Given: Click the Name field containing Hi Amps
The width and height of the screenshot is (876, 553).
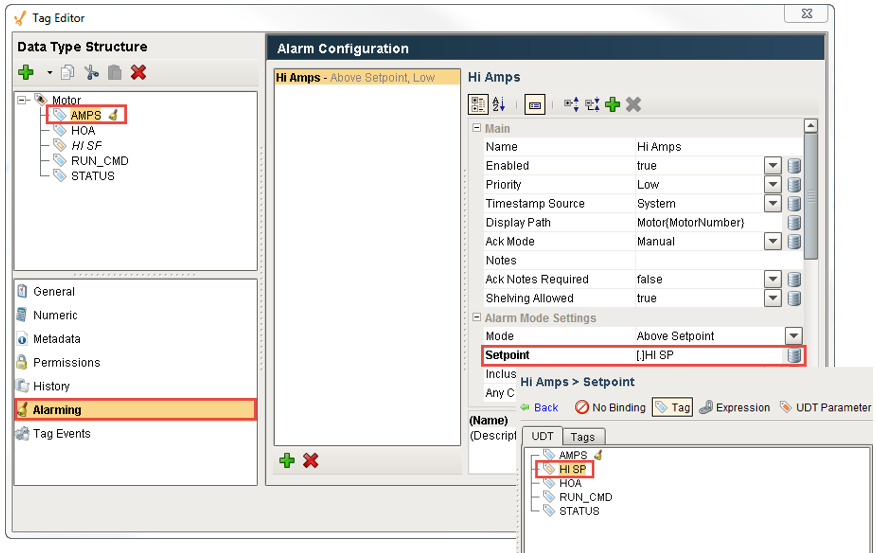Looking at the screenshot, I should click(700, 147).
